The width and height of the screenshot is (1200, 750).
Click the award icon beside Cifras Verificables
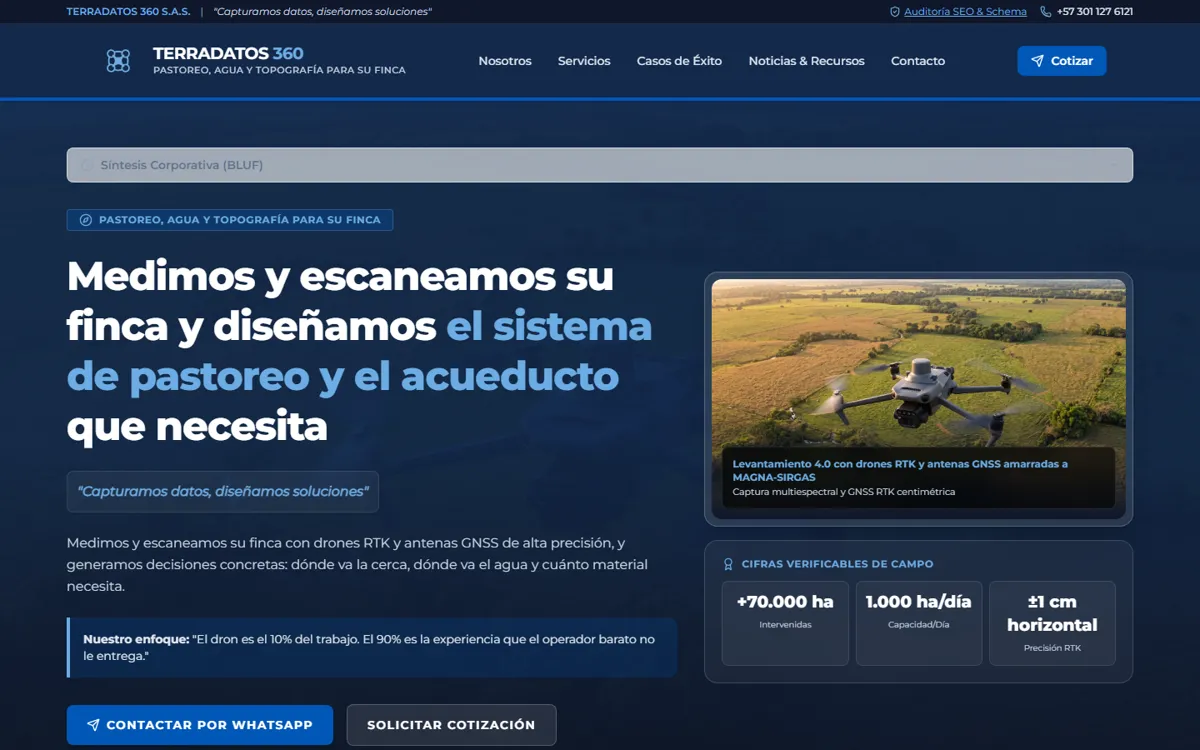tap(728, 564)
